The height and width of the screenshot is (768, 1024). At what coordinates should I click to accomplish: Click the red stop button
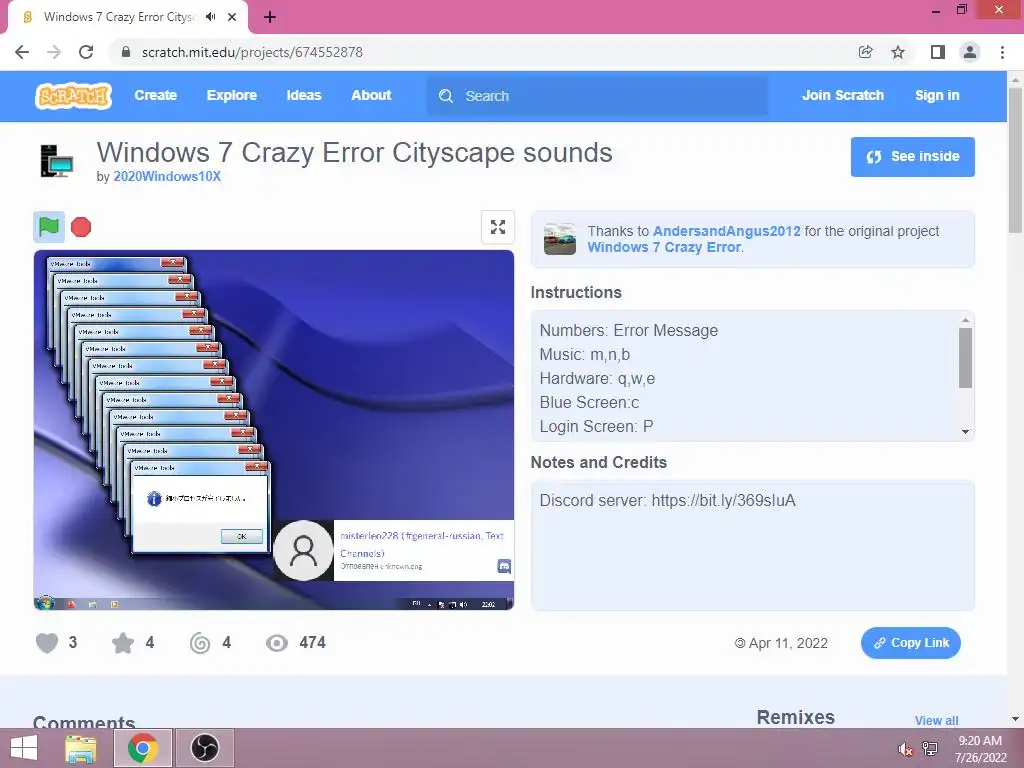(x=81, y=227)
